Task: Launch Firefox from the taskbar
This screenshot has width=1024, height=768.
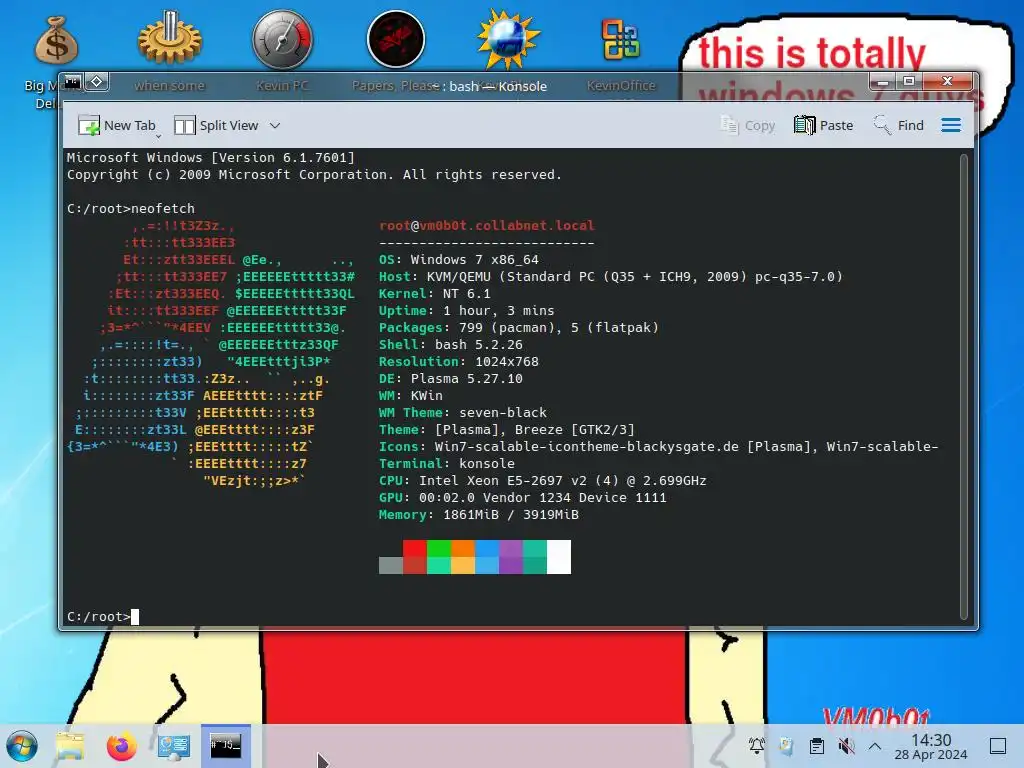Action: 121,746
